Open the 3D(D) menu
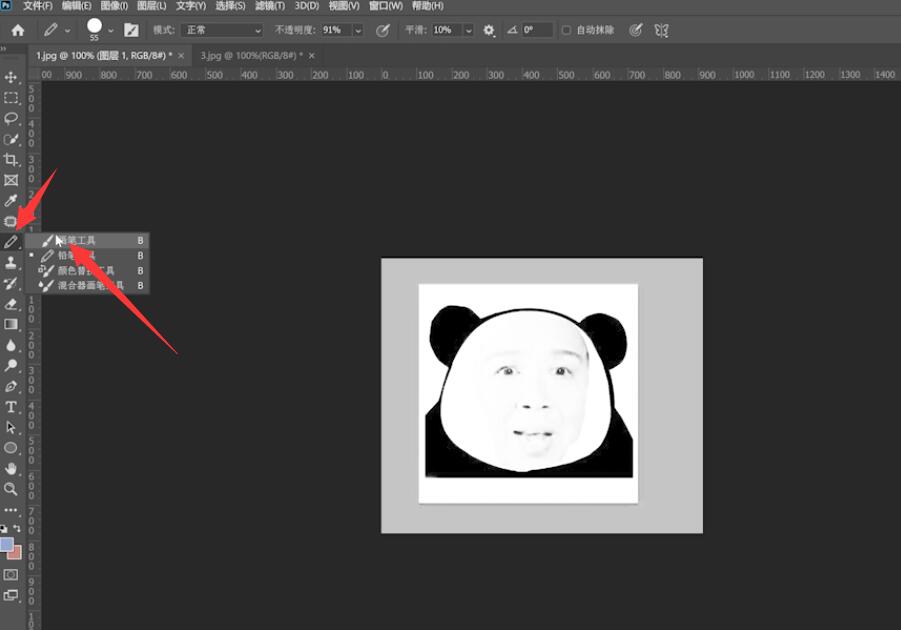 click(x=306, y=6)
